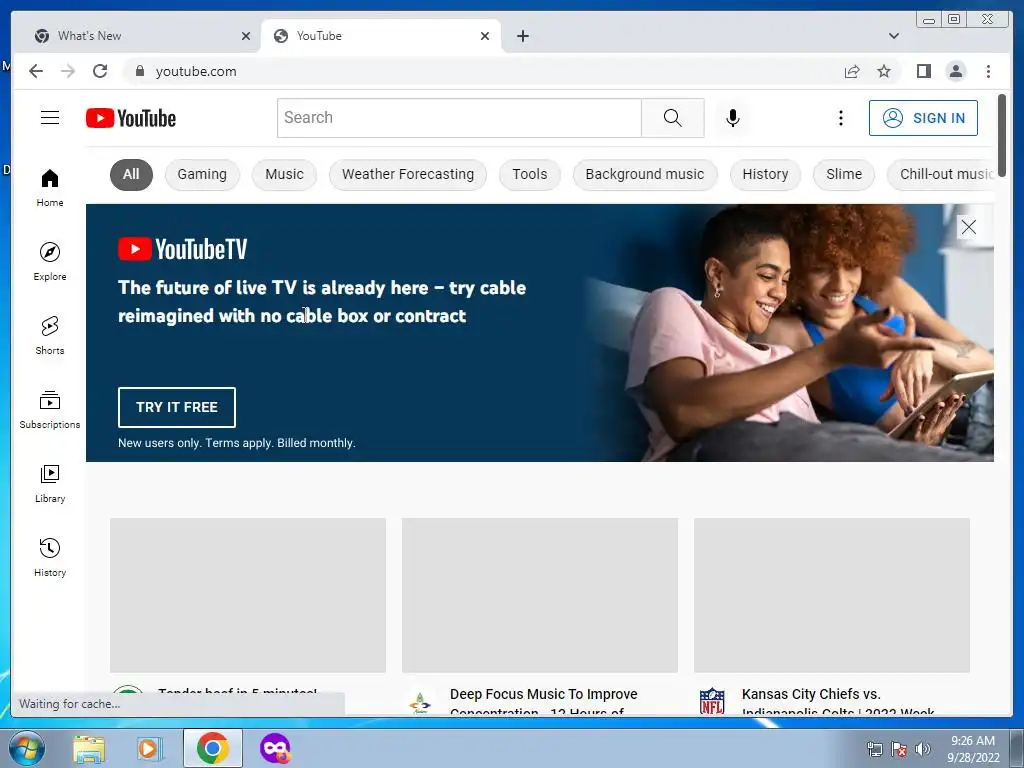Open the Tender beef video thumbnail

click(x=248, y=595)
